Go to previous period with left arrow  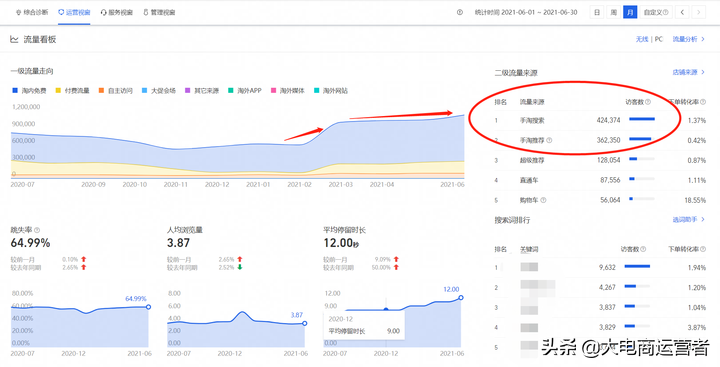coord(682,12)
